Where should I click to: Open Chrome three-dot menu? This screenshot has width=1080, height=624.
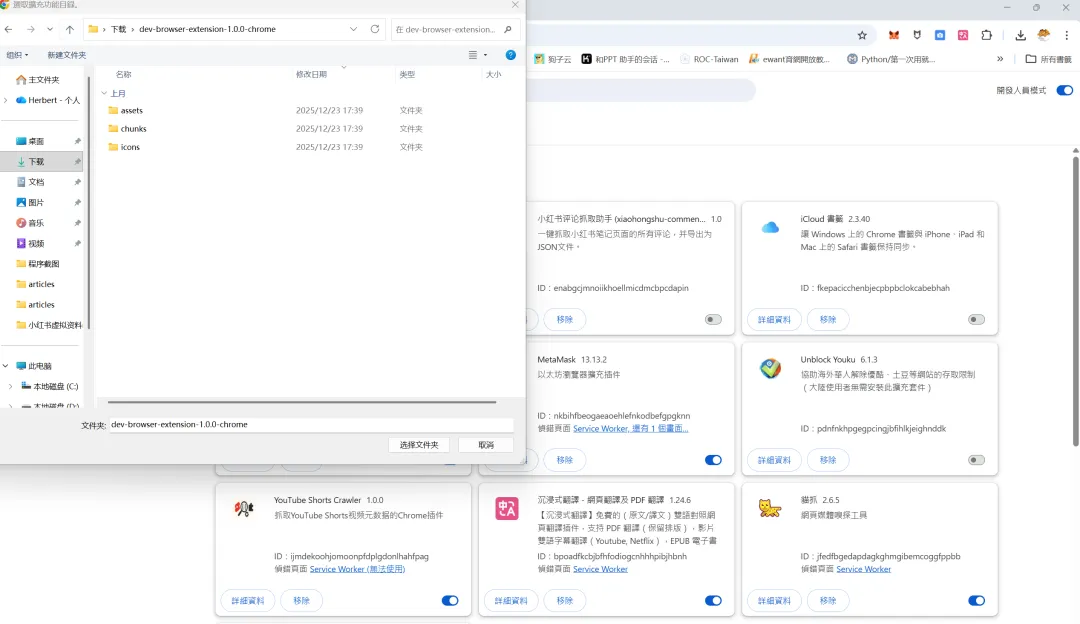[1066, 35]
